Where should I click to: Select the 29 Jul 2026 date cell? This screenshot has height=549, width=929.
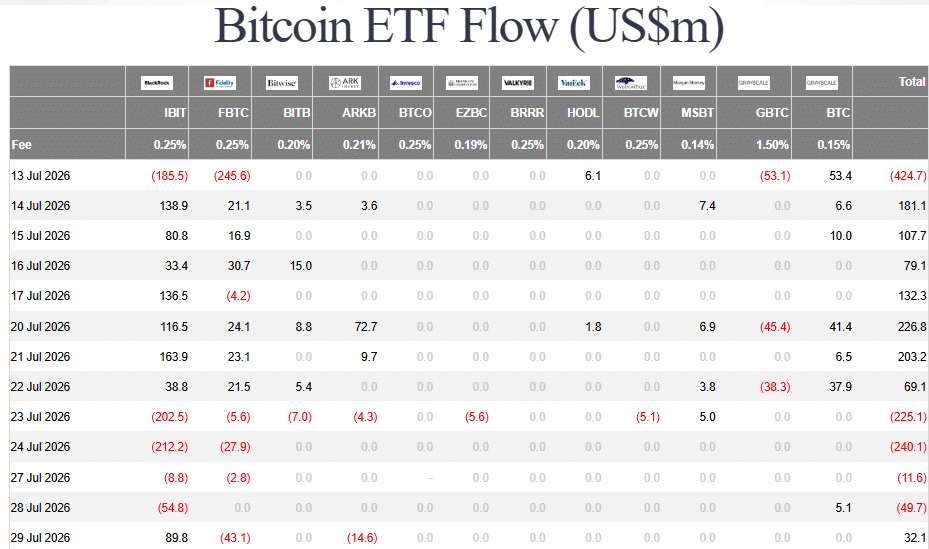coord(40,538)
